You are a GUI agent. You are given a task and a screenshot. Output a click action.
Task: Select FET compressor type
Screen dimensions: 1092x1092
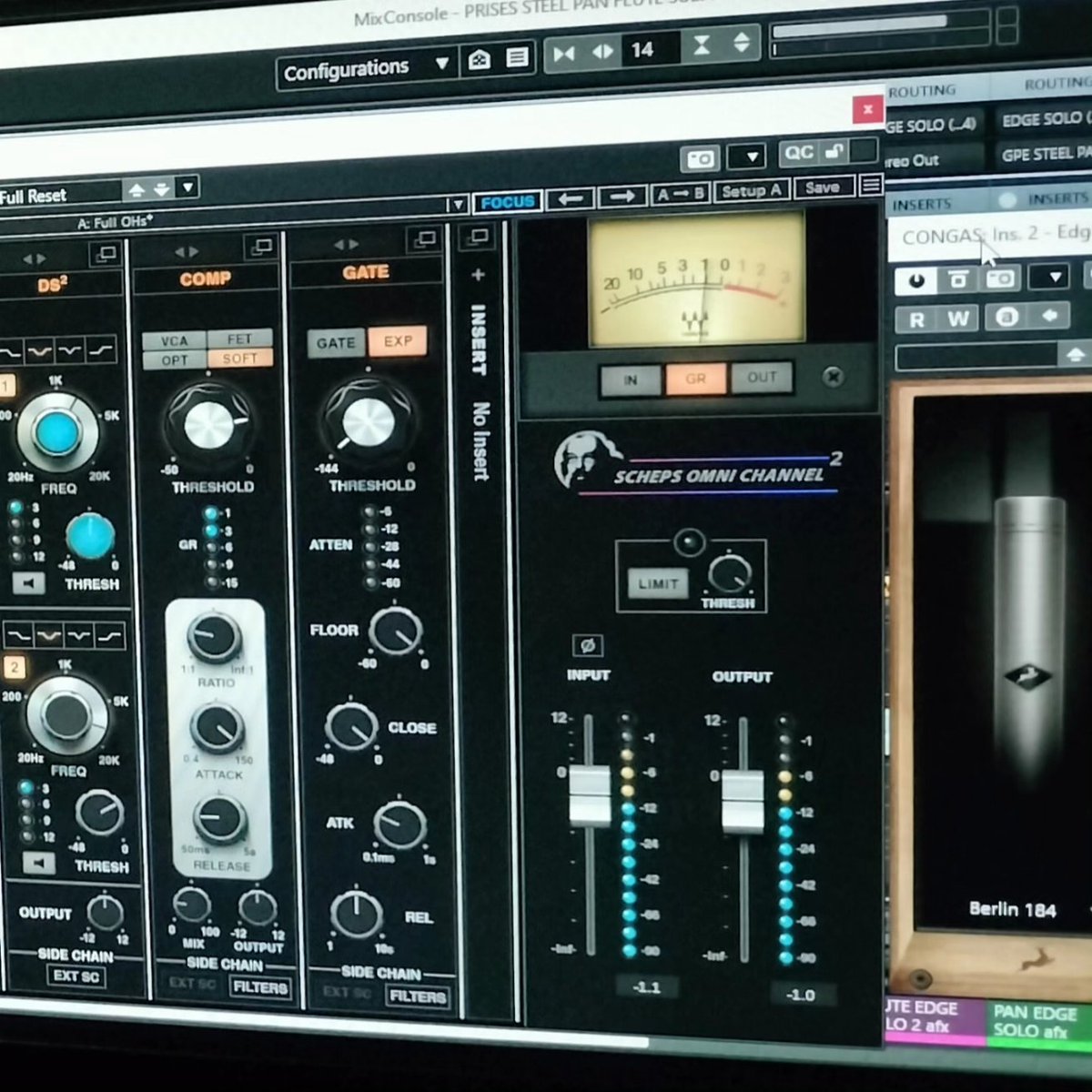(239, 339)
